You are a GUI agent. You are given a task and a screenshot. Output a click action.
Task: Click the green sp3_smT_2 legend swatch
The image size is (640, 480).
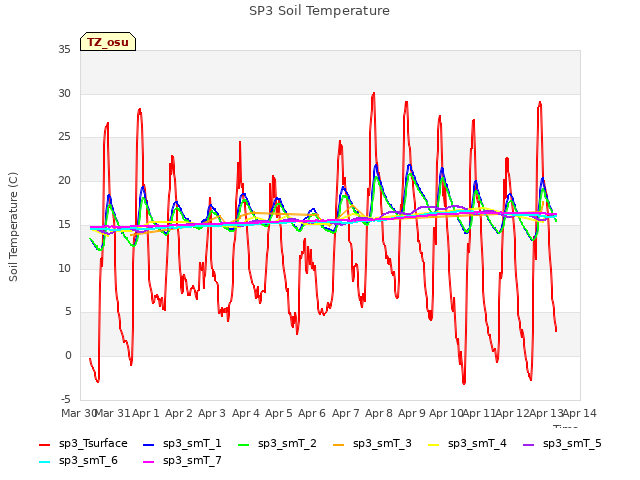[x=244, y=444]
